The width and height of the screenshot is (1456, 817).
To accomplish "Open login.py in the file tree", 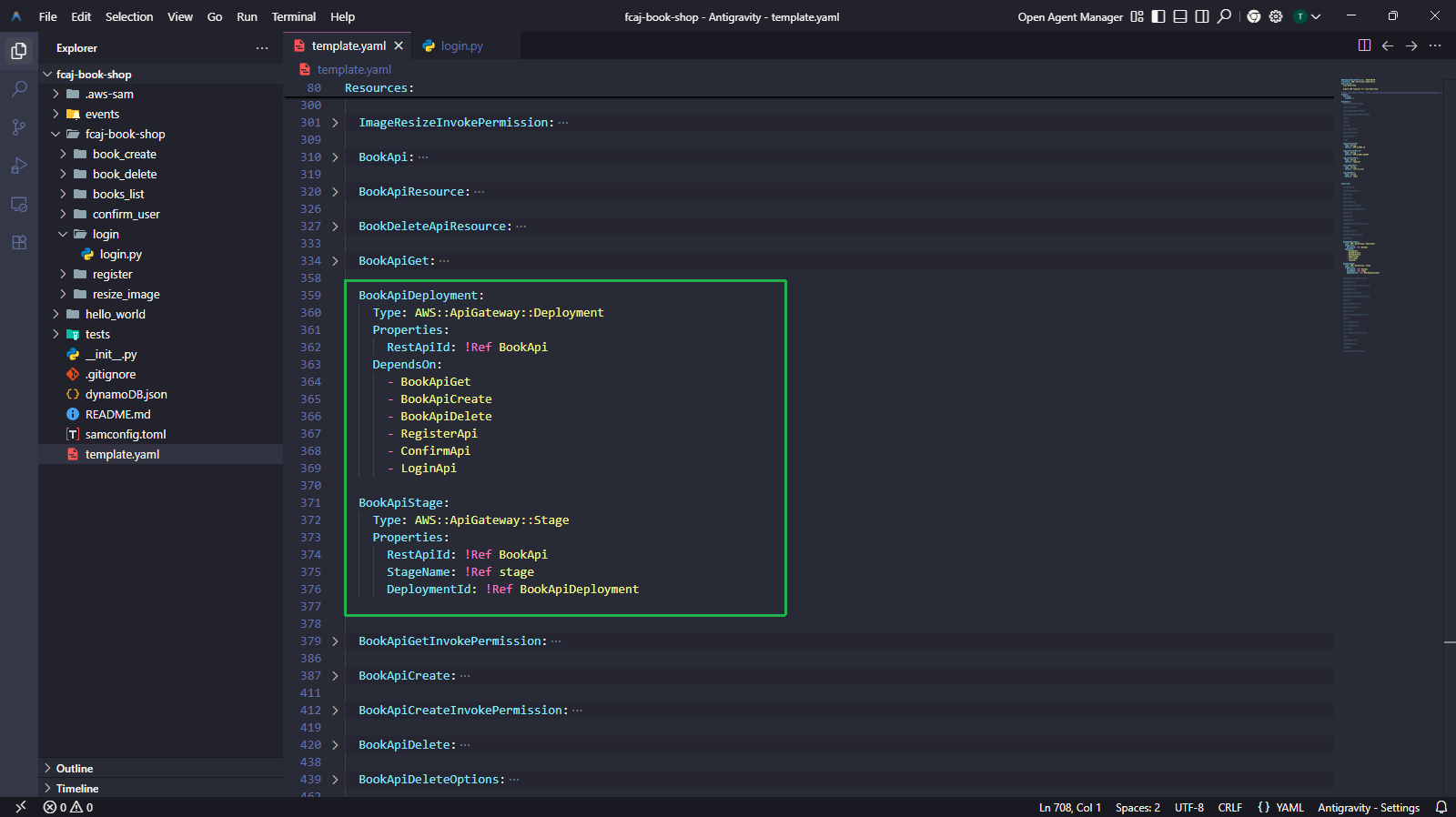I will pyautogui.click(x=161, y=255).
